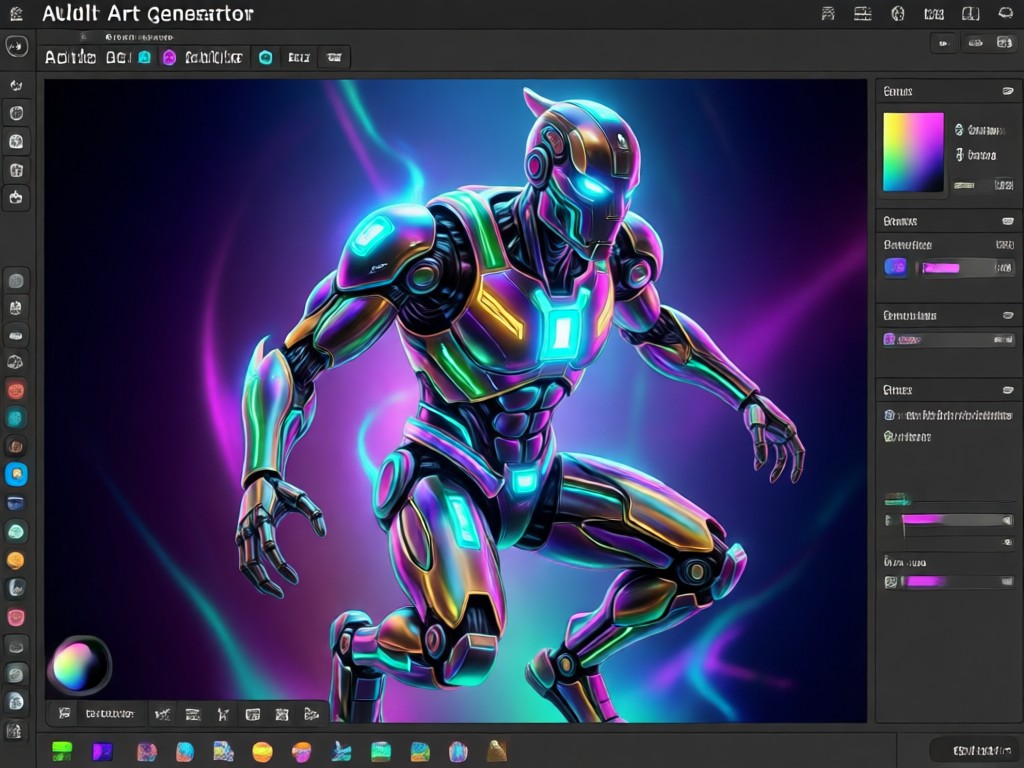Click the small icon left of bottom magenta slider
Screen dimensions: 1024x768
point(890,581)
